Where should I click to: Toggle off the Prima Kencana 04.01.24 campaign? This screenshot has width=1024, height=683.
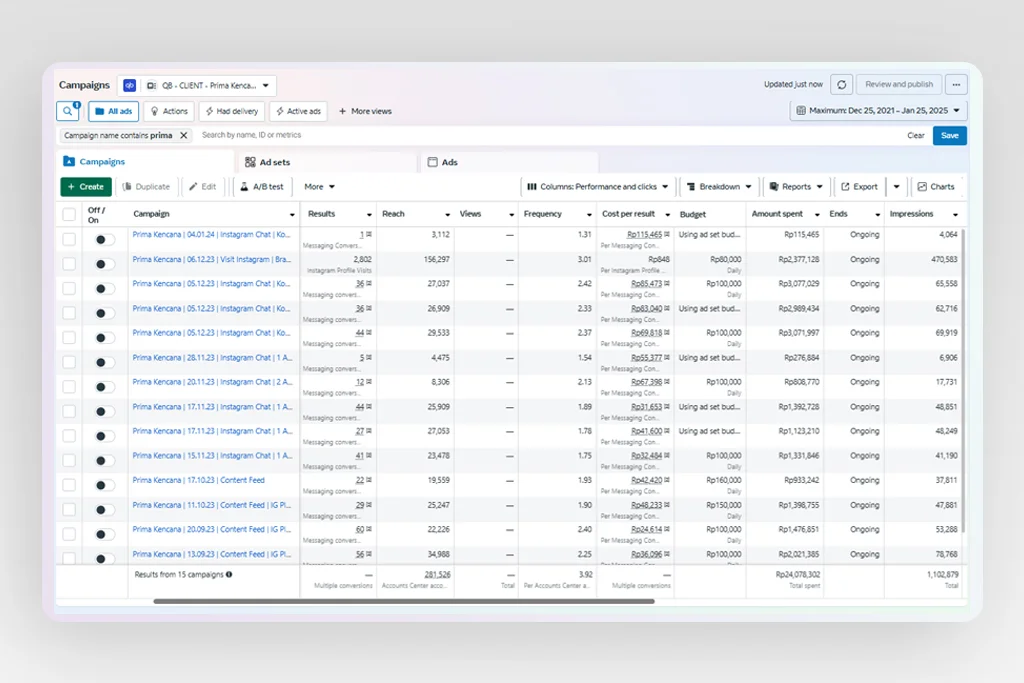click(104, 239)
